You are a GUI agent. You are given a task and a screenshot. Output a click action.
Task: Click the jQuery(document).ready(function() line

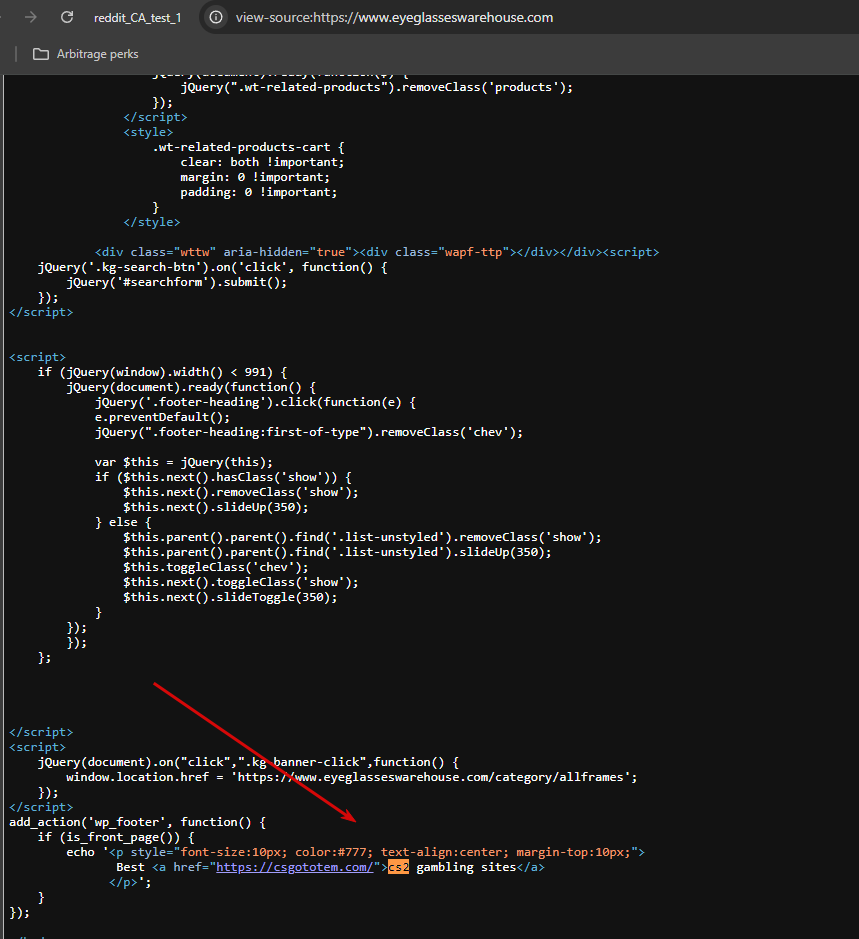pyautogui.click(x=191, y=387)
